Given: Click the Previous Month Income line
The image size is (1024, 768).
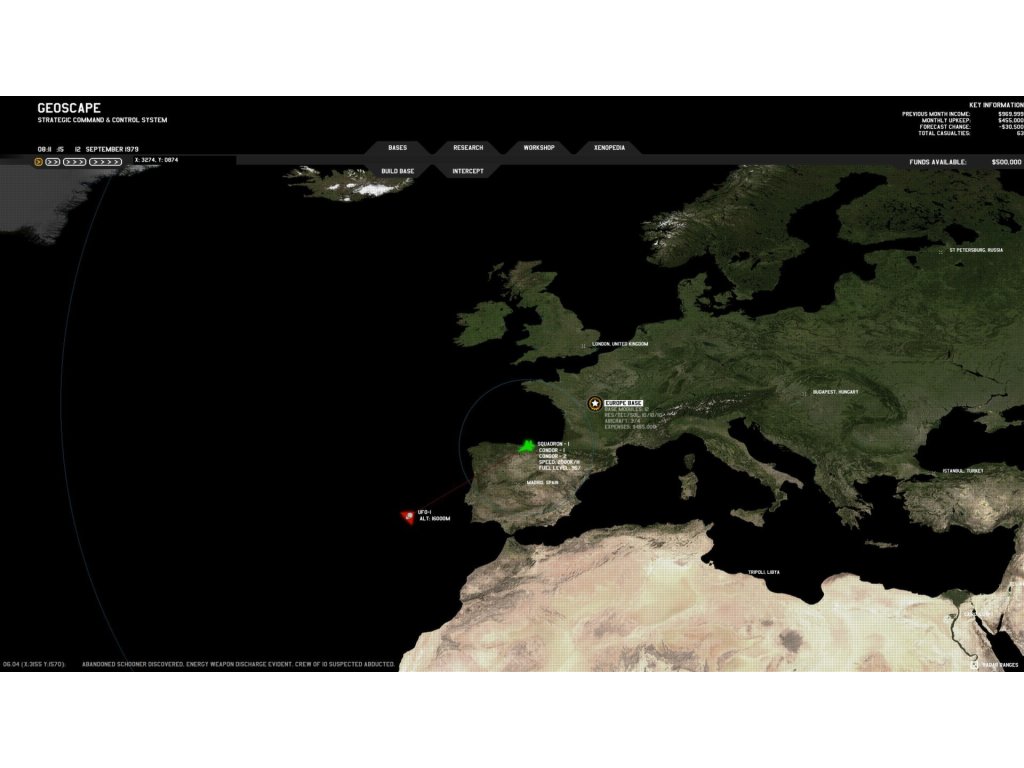Looking at the screenshot, I should pos(963,114).
